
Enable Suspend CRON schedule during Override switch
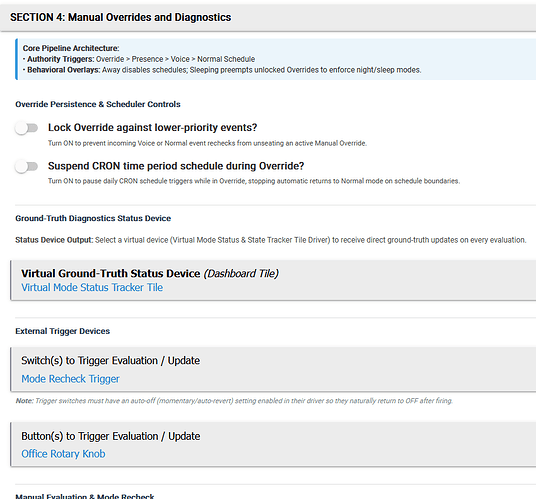click(x=26, y=166)
